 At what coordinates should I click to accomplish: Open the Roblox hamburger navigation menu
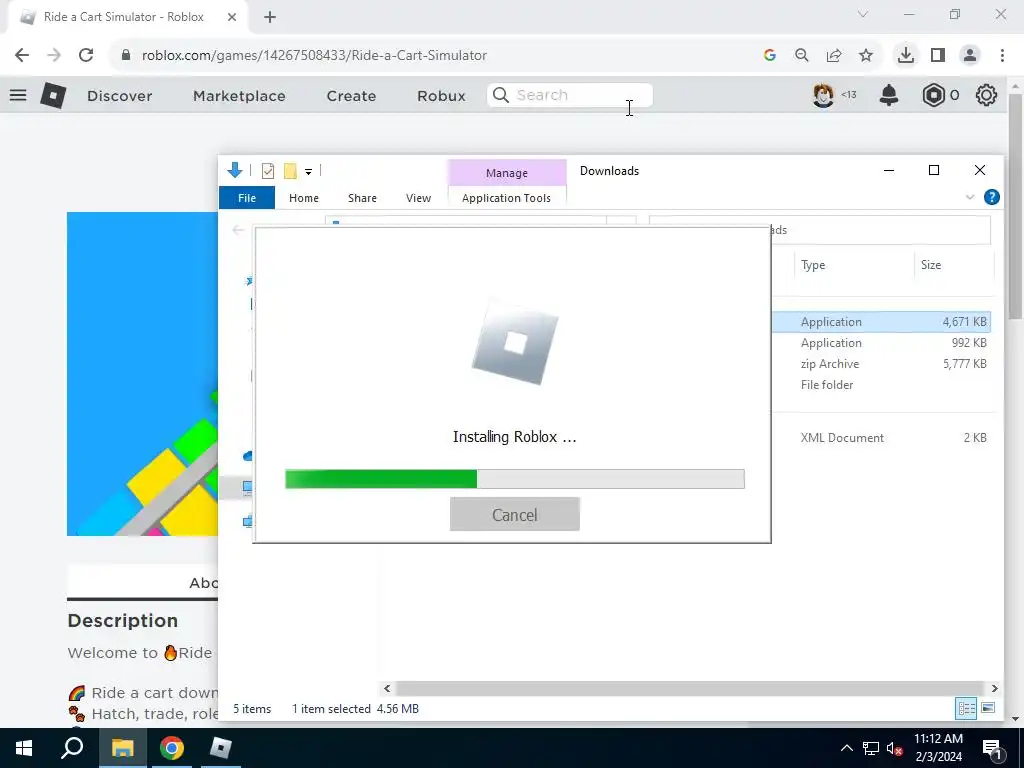click(x=18, y=95)
